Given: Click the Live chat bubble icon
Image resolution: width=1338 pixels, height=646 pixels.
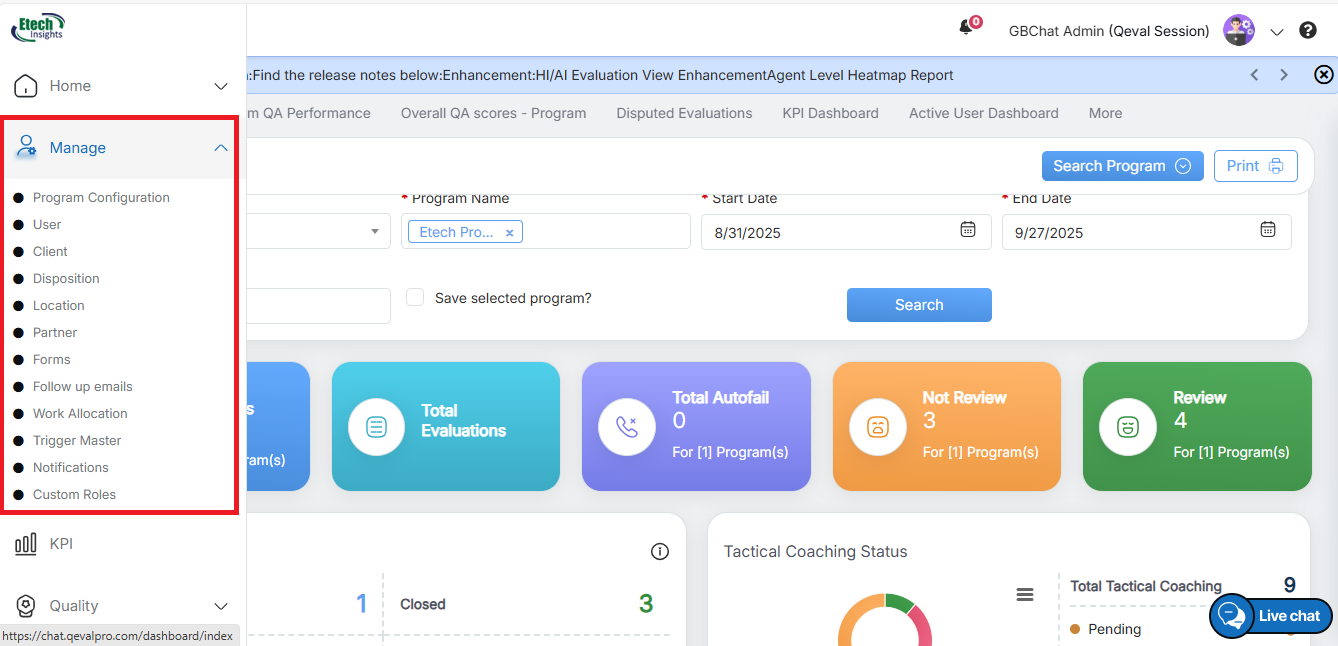Looking at the screenshot, I should (1231, 616).
